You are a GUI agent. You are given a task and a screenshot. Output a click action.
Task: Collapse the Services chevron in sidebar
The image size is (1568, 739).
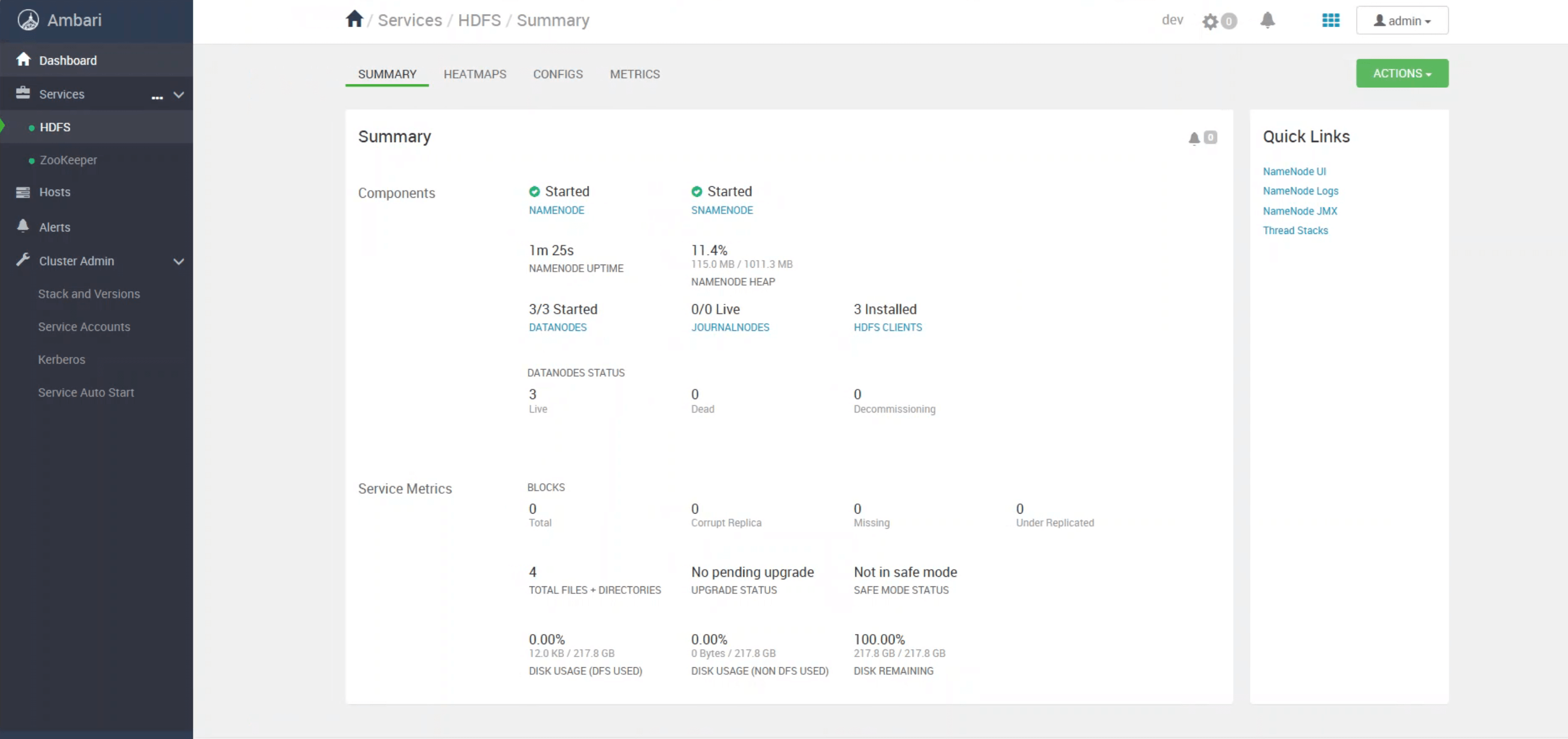178,95
